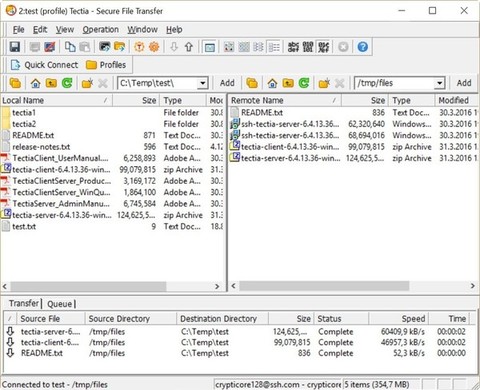Switch to the Queue tab
The image size is (480, 390).
[60, 304]
